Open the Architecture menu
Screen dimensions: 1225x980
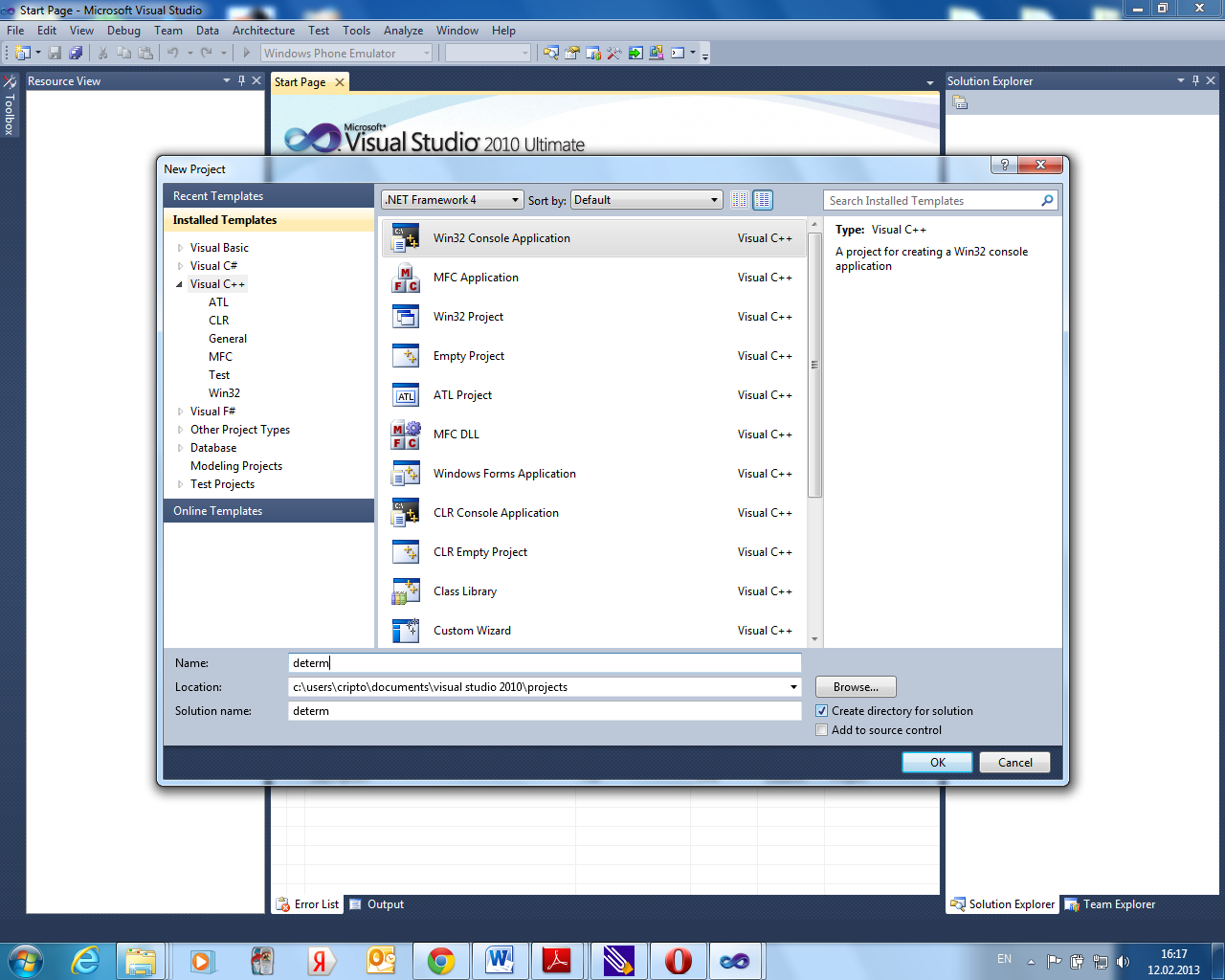(263, 31)
